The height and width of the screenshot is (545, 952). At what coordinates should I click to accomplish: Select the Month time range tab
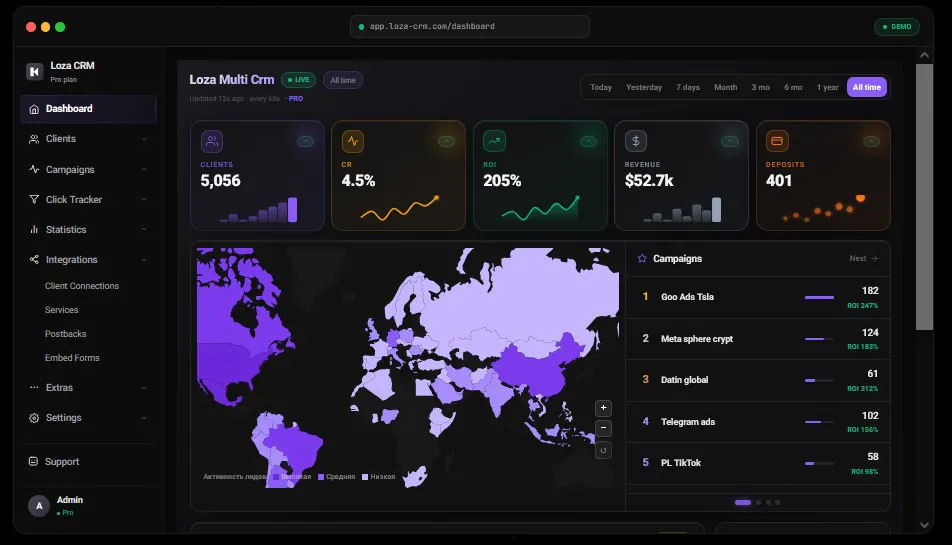tap(726, 87)
